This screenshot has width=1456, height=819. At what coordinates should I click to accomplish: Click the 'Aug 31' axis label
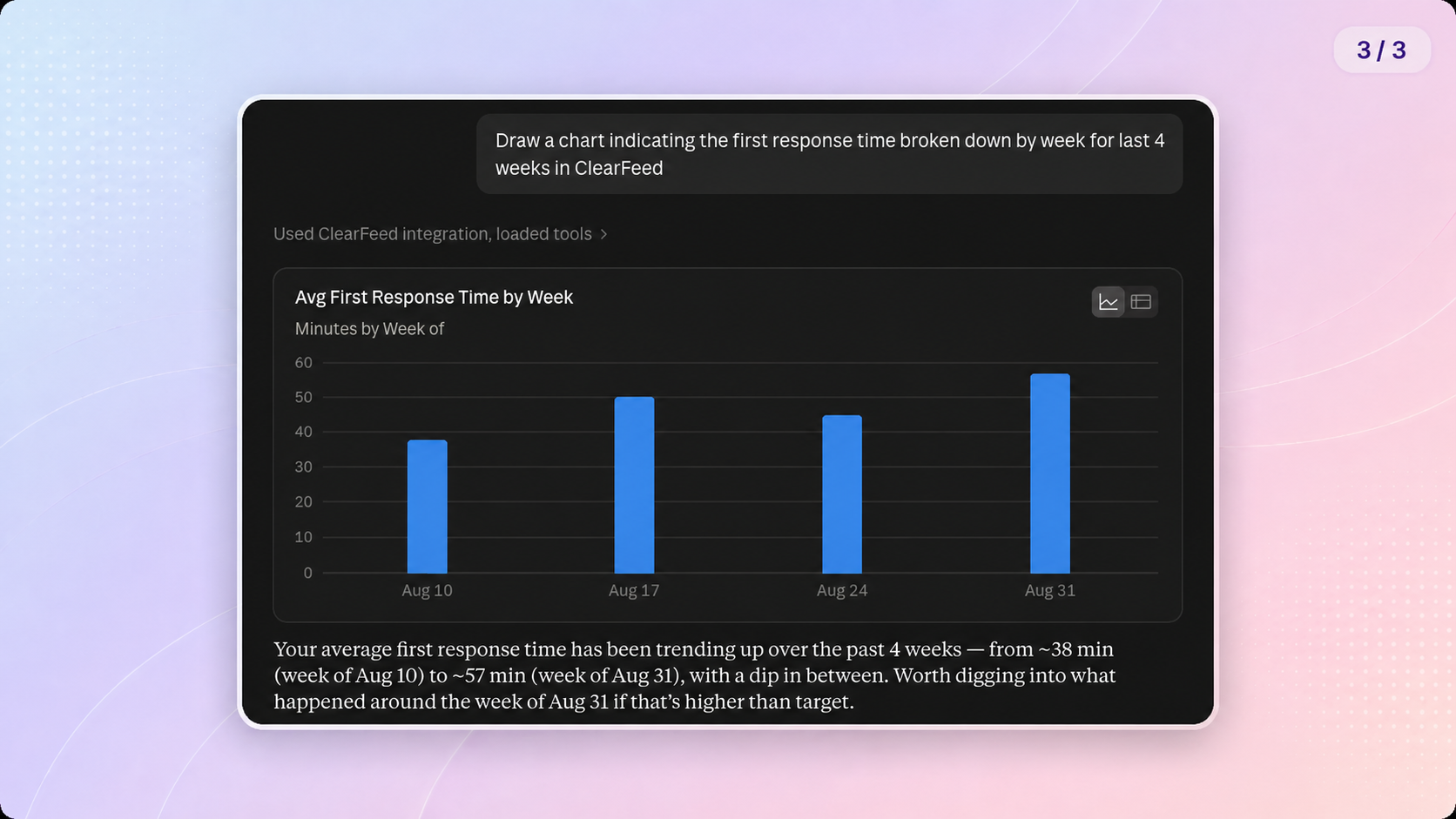(x=1050, y=590)
